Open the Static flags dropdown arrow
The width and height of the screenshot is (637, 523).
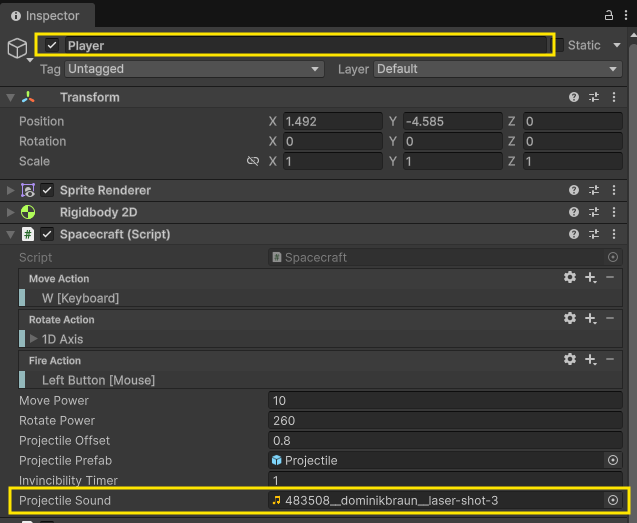(x=617, y=45)
